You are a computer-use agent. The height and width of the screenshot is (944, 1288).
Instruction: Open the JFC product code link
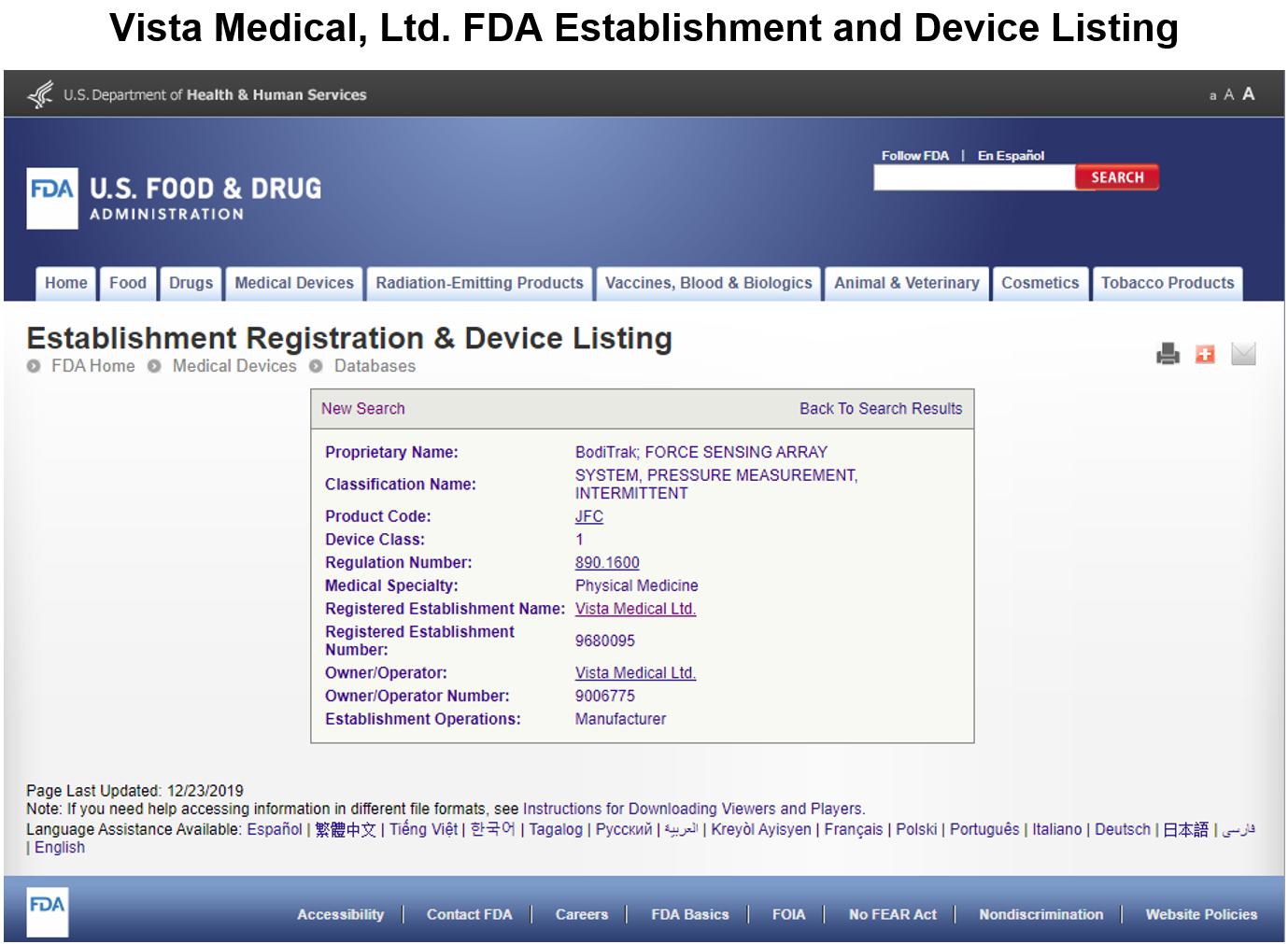[588, 516]
